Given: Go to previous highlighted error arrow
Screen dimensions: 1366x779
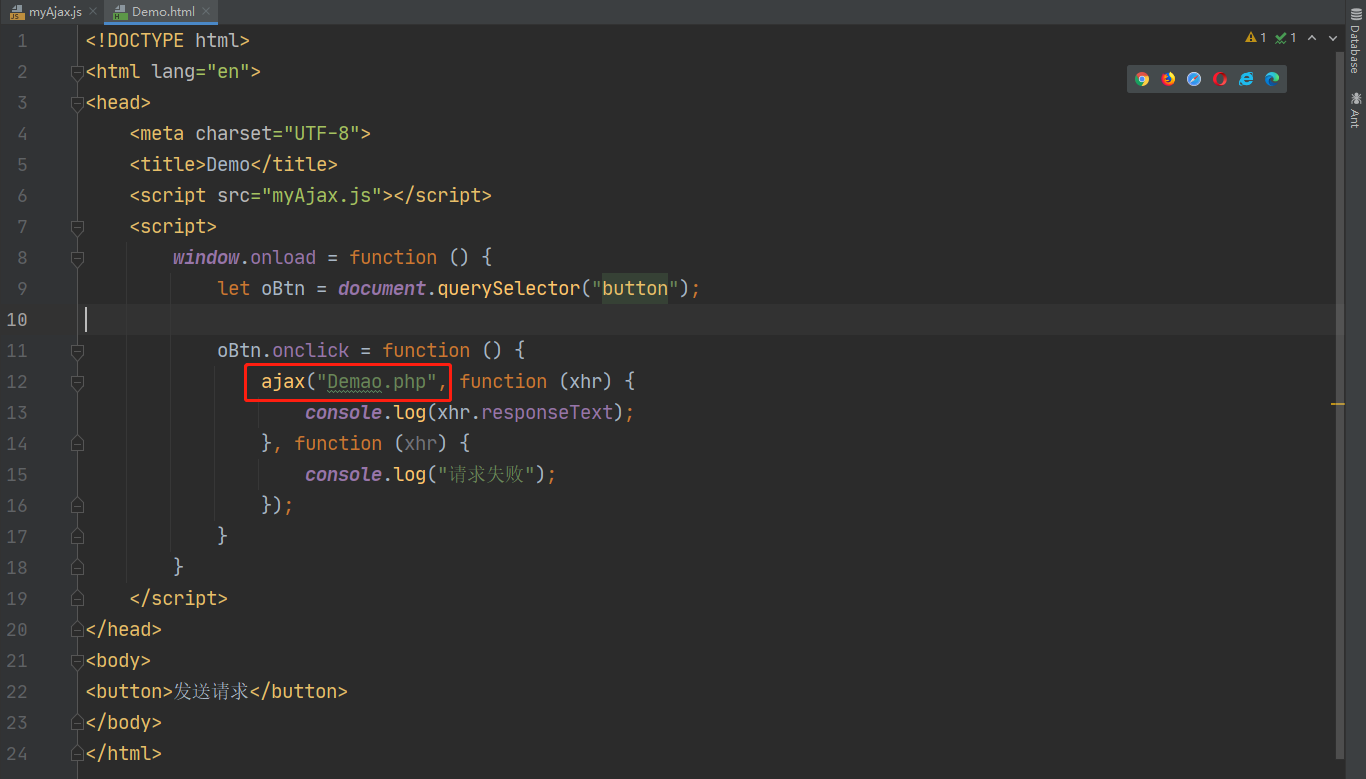Looking at the screenshot, I should click(1313, 38).
